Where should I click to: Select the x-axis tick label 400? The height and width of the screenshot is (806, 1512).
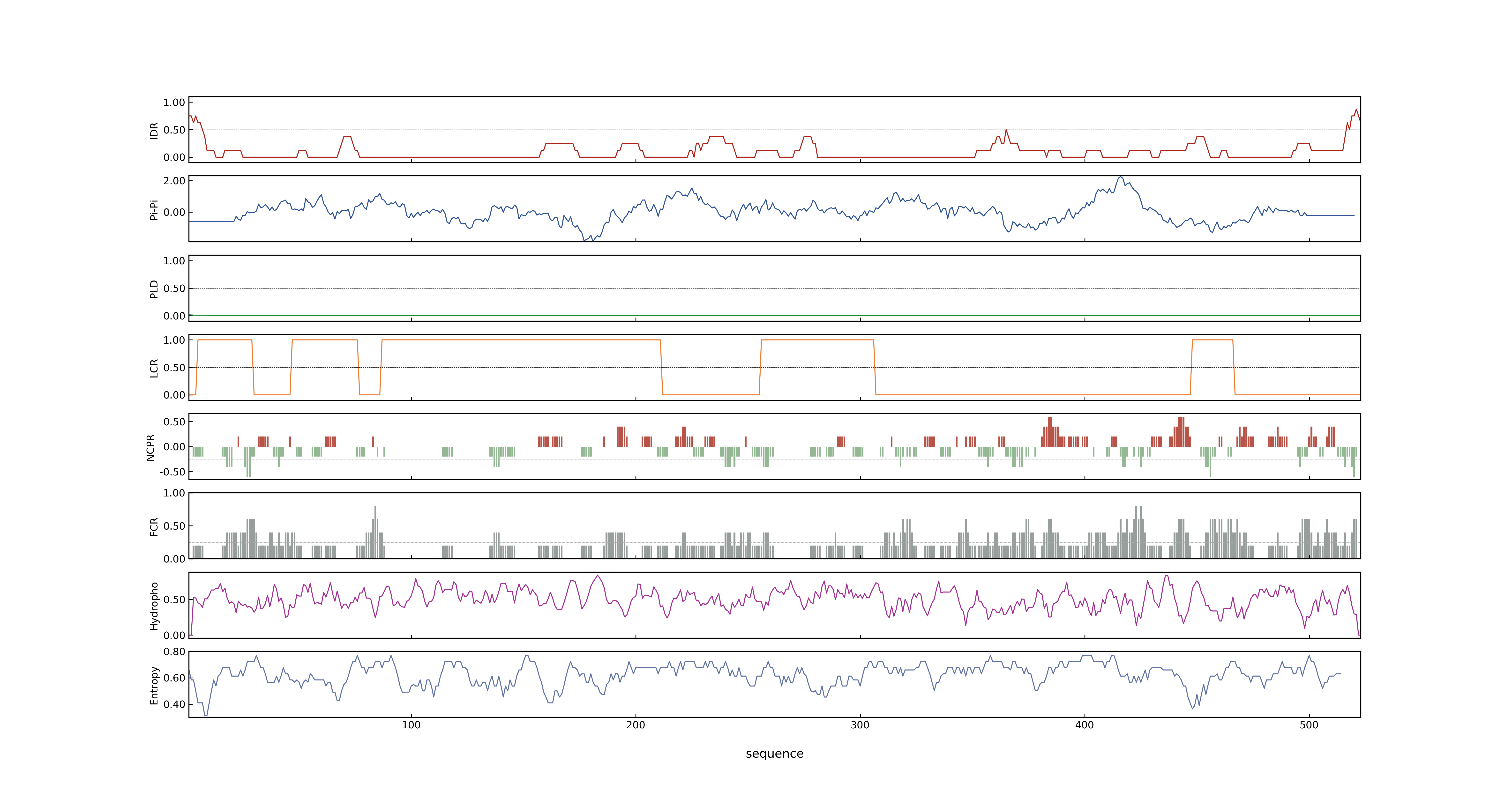[x=1085, y=725]
